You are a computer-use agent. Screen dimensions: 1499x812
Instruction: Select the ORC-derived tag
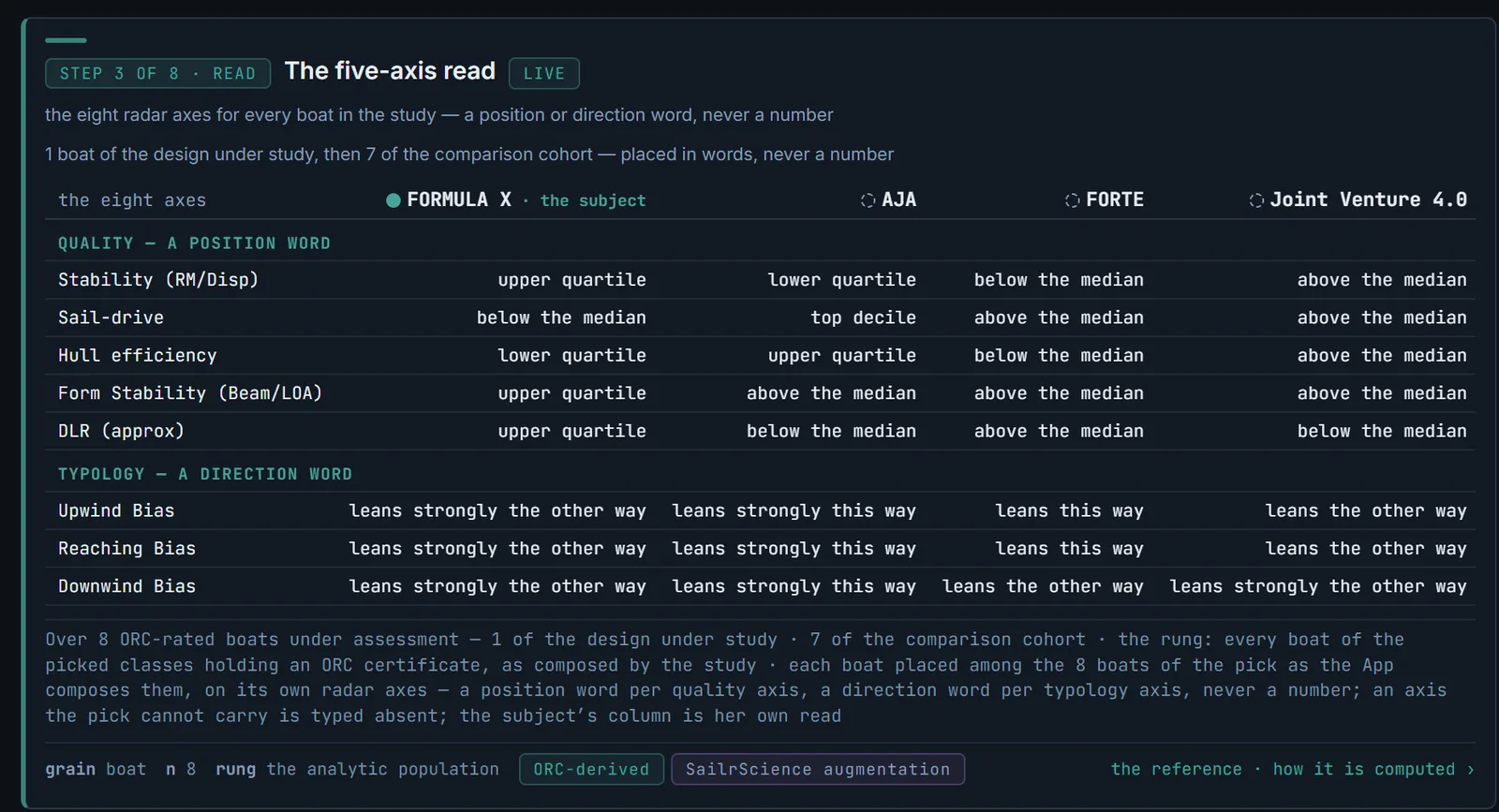click(x=591, y=769)
